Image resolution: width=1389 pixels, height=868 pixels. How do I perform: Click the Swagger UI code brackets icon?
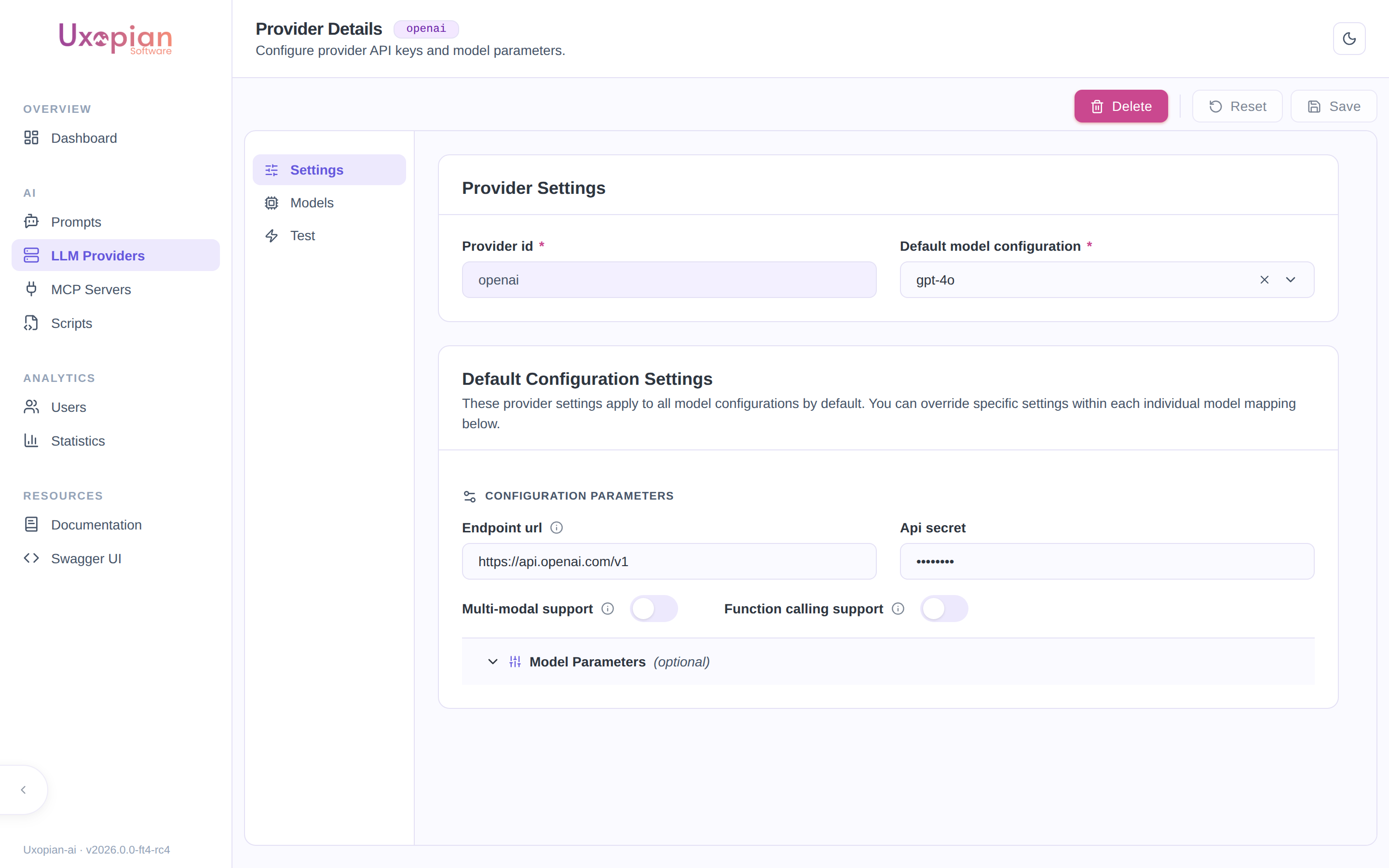pos(31,558)
